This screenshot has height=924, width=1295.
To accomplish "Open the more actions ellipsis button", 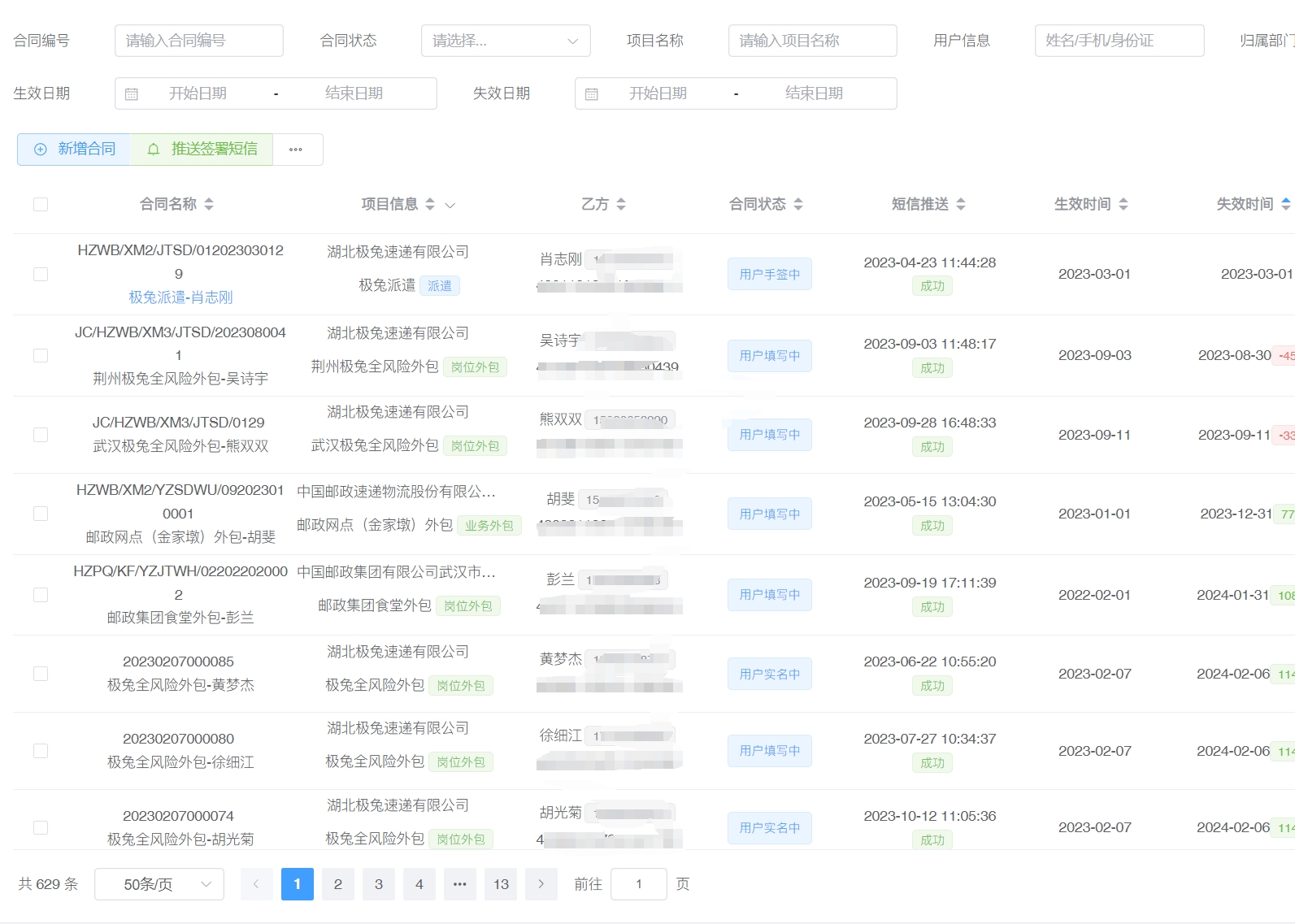I will (x=296, y=150).
